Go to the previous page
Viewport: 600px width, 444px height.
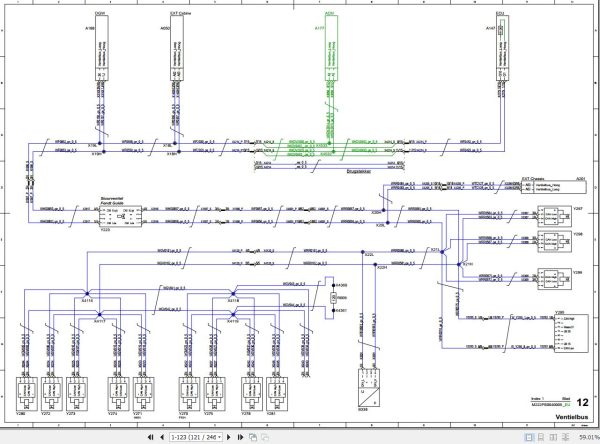tap(162, 437)
